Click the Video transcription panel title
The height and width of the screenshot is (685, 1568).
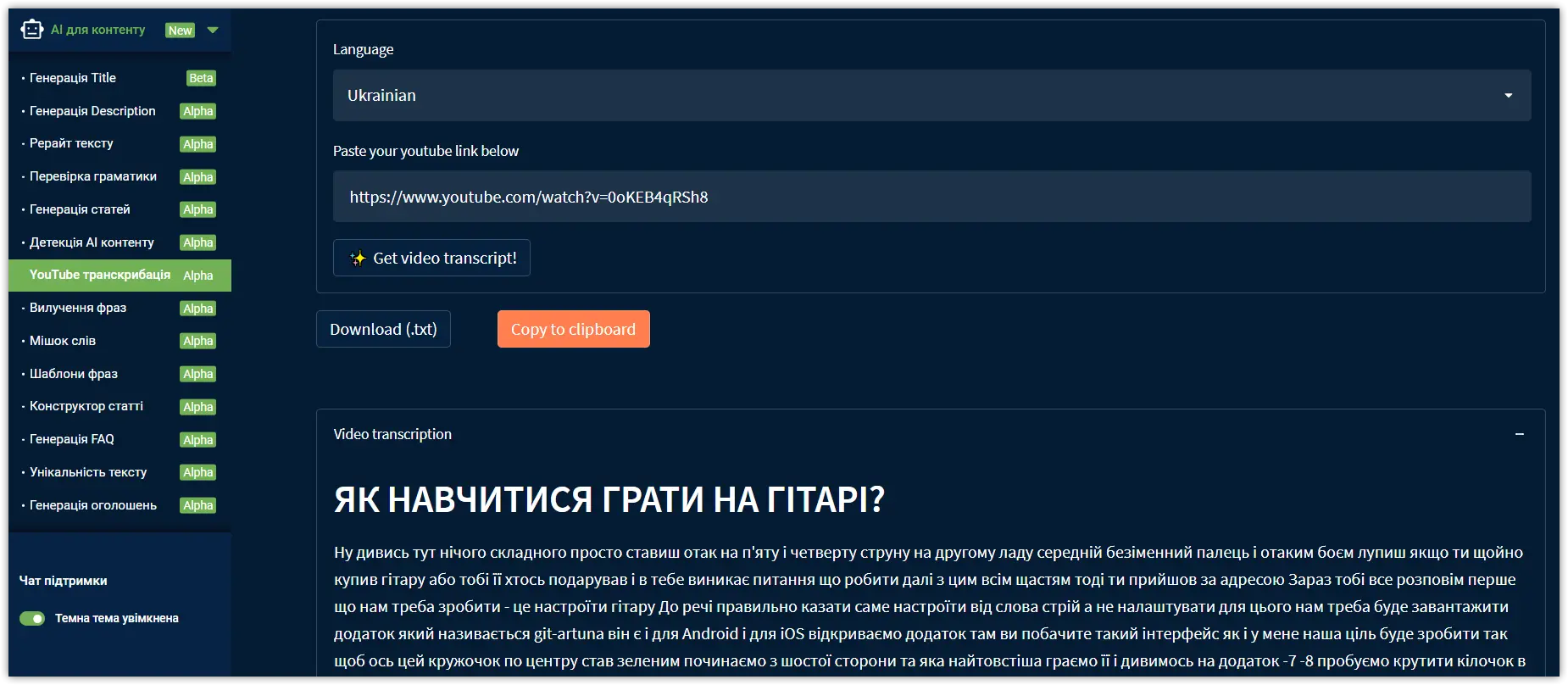(x=392, y=434)
